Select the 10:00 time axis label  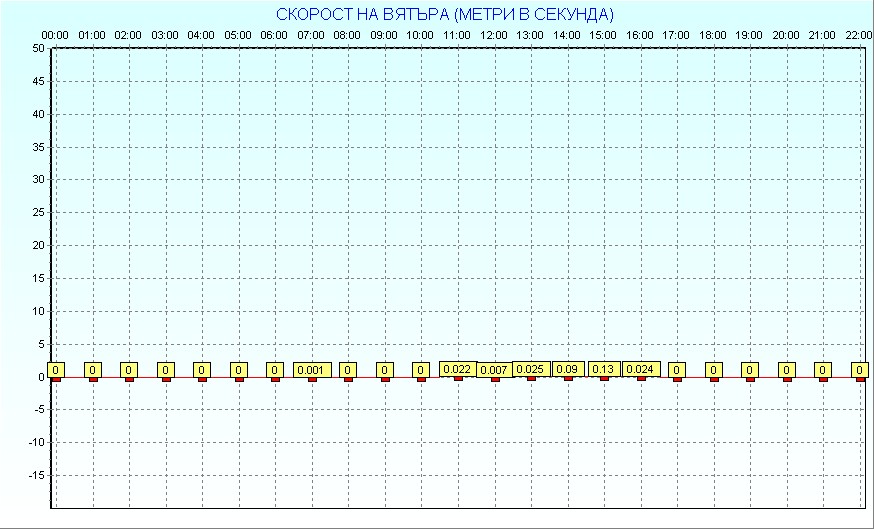[x=420, y=35]
